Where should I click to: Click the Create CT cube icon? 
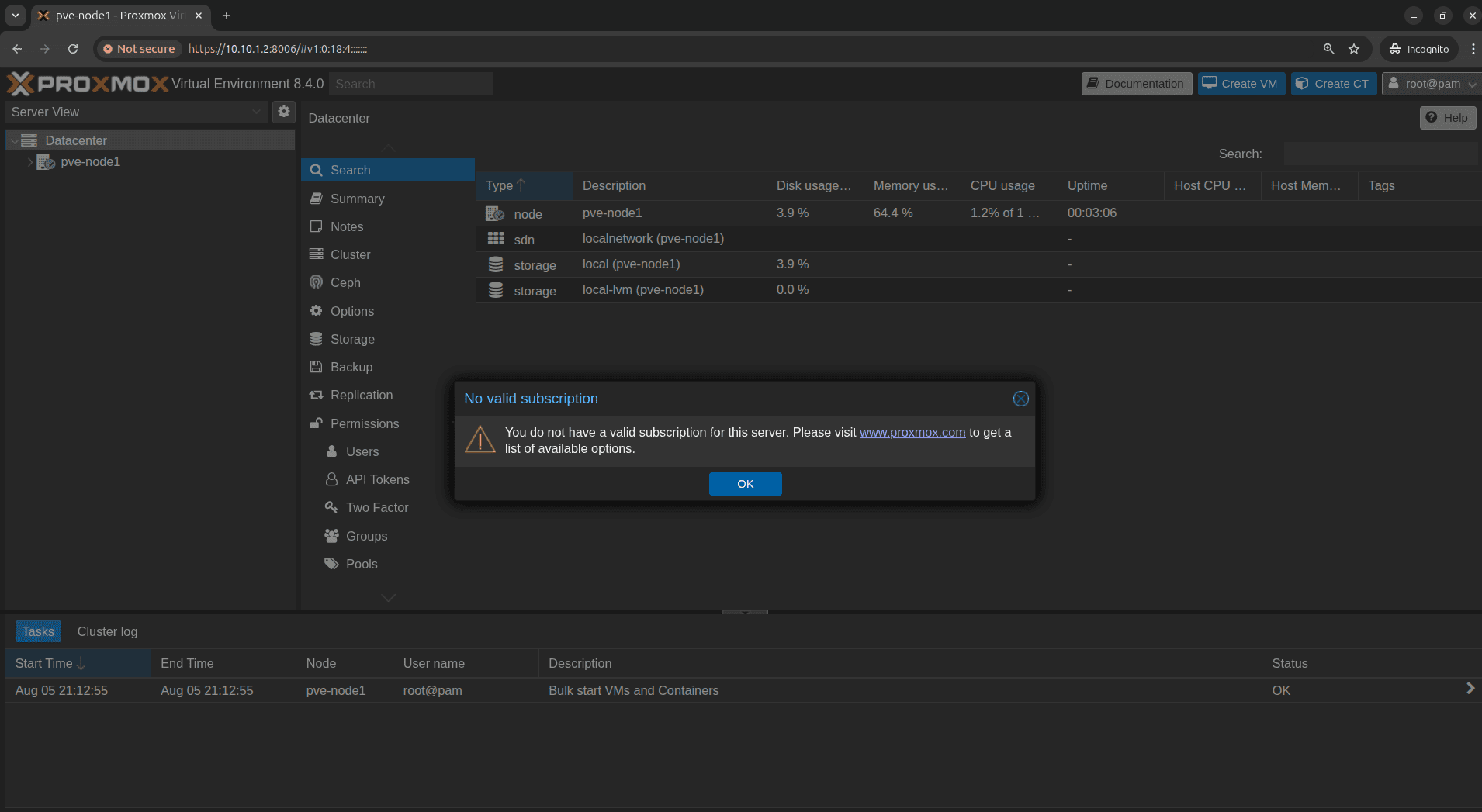[x=1302, y=84]
